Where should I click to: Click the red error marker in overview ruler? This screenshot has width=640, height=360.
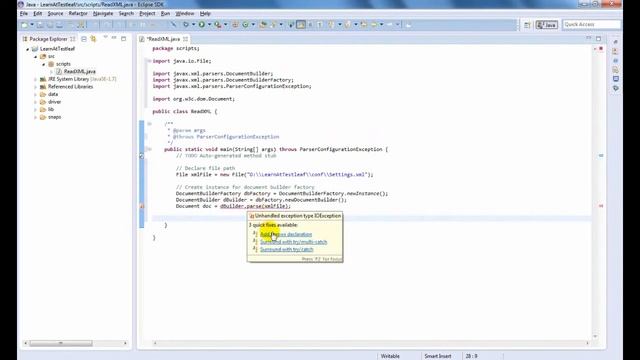601,206
